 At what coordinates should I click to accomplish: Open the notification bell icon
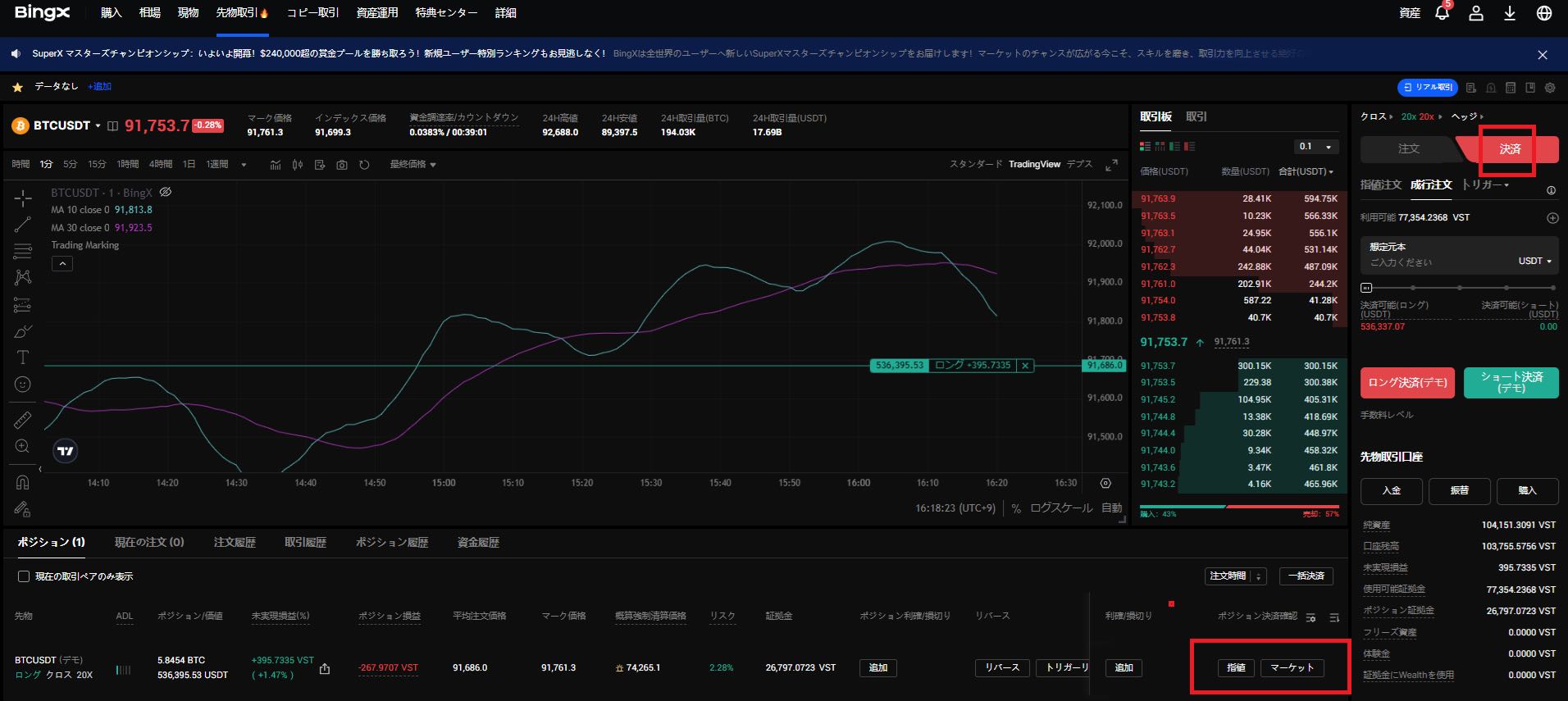pos(1442,13)
